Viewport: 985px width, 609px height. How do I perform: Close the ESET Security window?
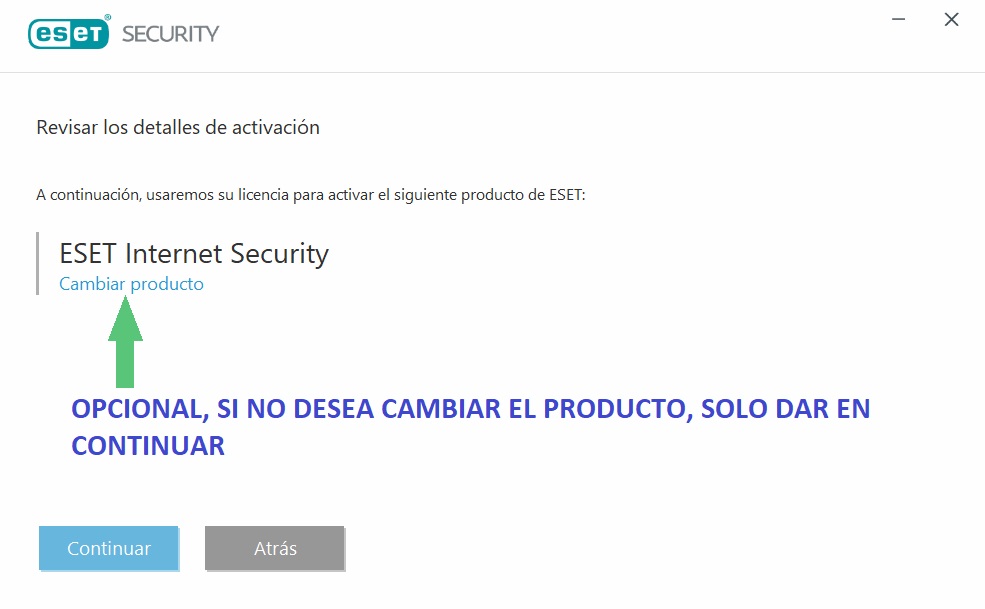click(951, 20)
